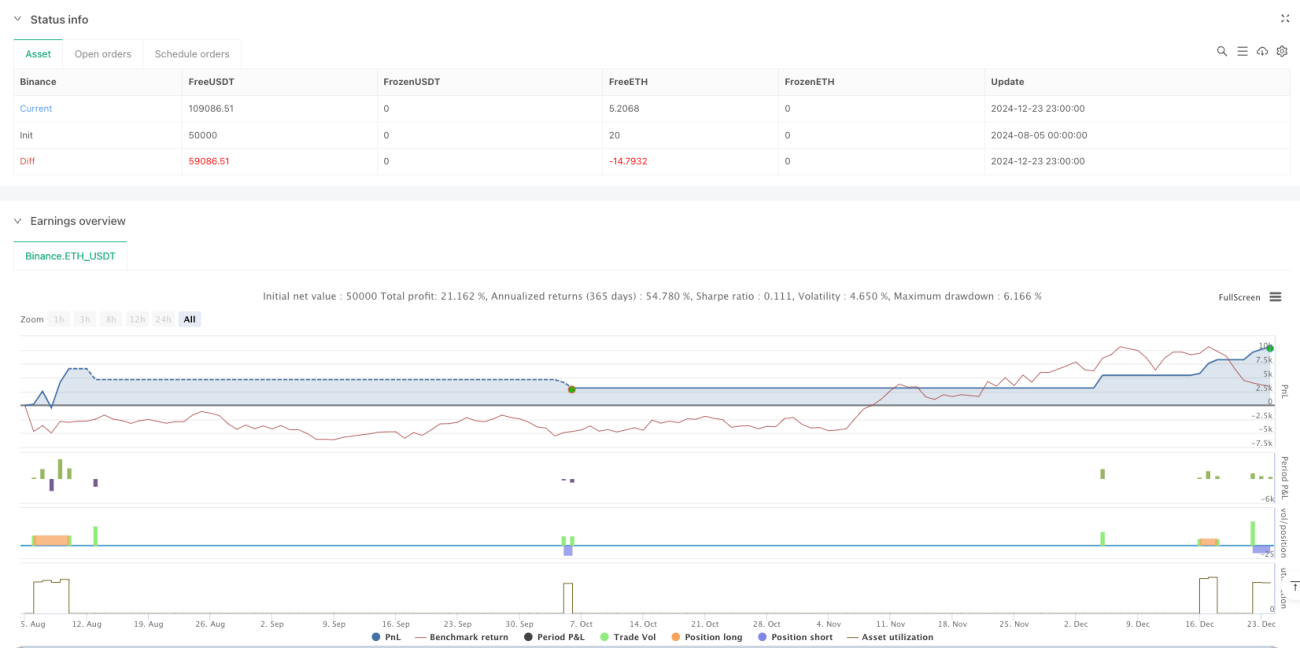This screenshot has height=648, width=1300.
Task: Toggle Benchmark return legend item
Action: coord(461,637)
